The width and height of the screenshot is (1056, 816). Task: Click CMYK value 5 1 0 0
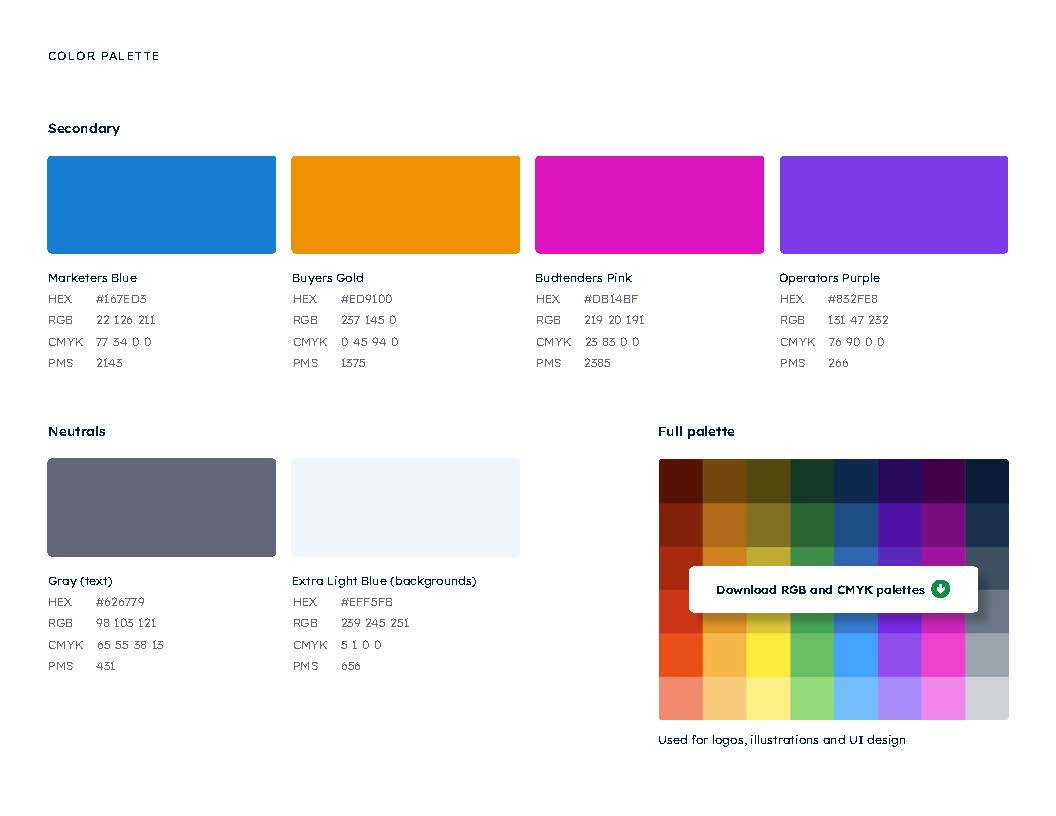361,645
